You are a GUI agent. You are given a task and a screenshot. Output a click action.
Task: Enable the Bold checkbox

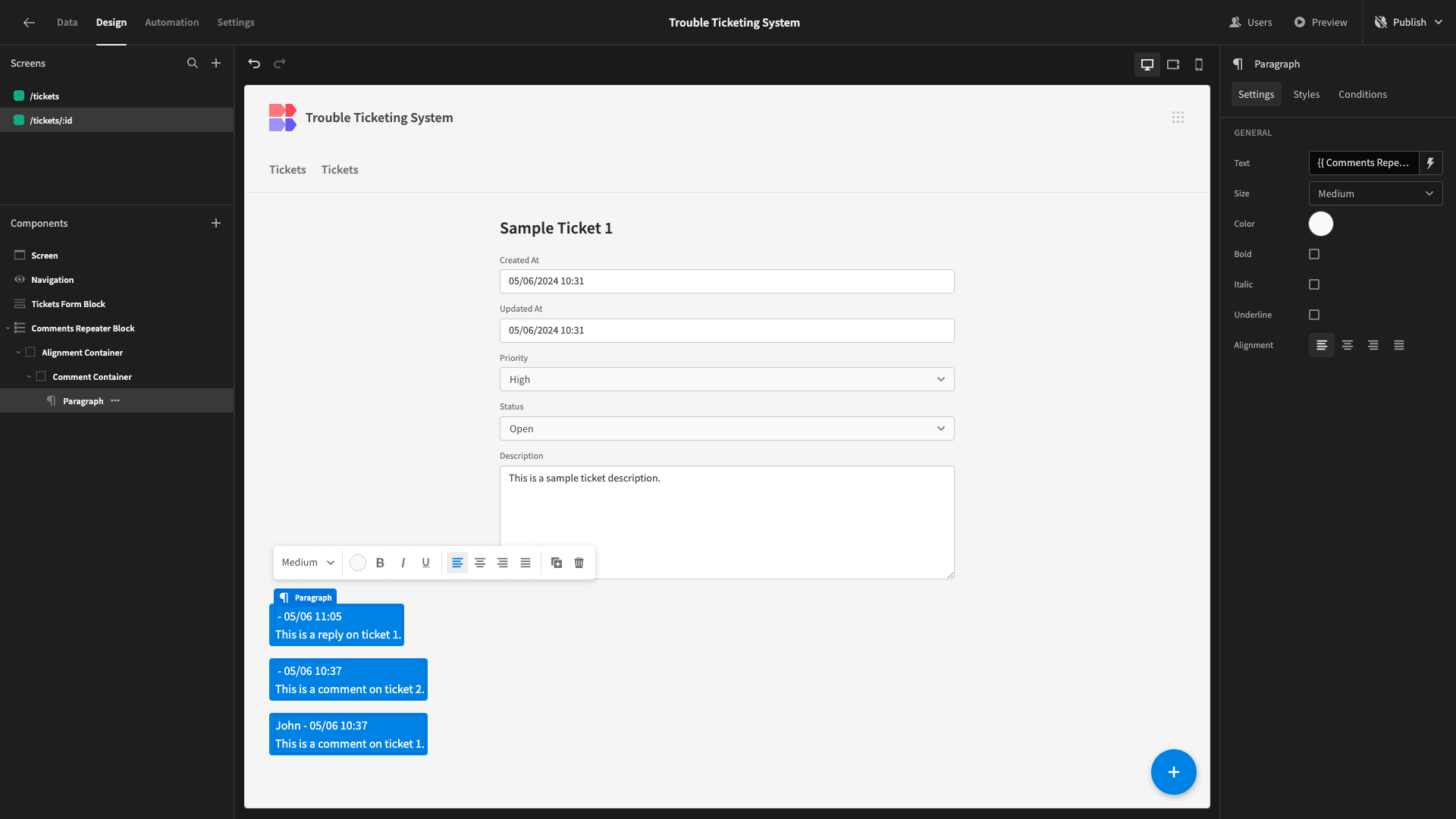(x=1314, y=254)
